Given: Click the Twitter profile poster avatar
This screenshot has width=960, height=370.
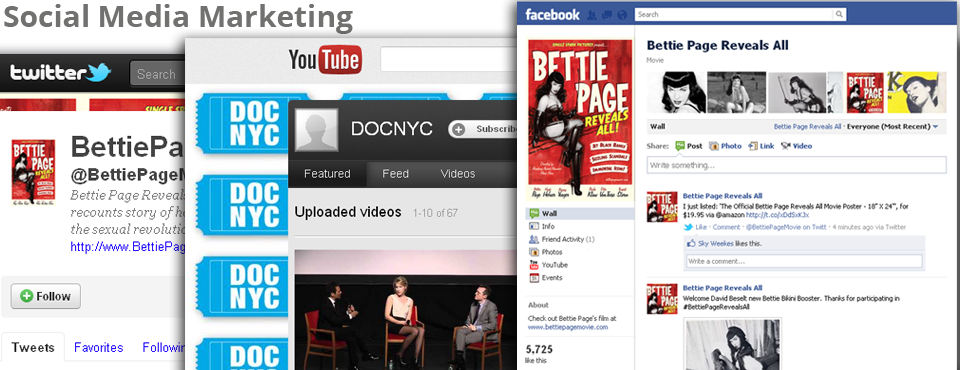Looking at the screenshot, I should (33, 171).
